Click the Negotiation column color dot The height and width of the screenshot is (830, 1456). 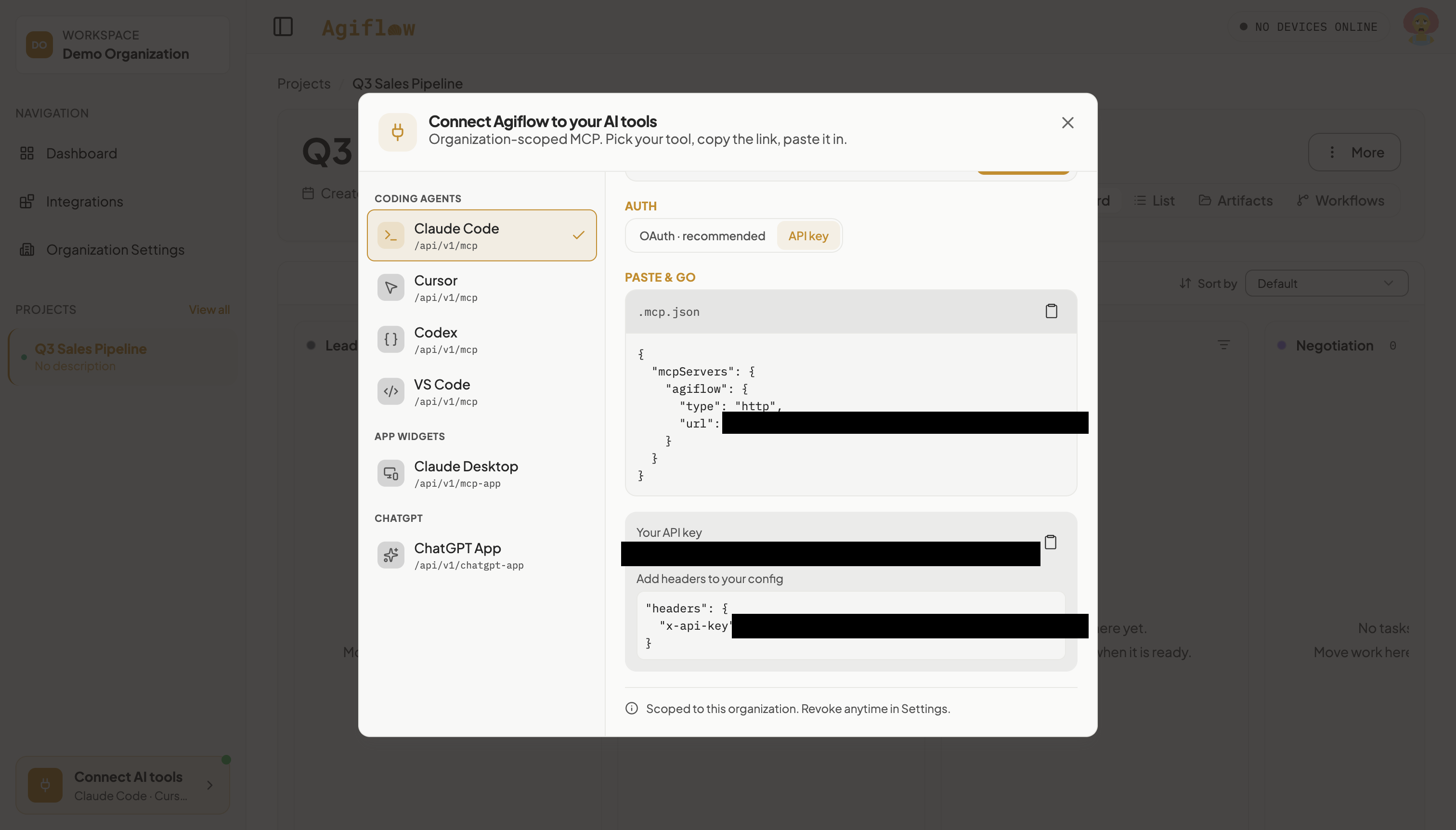click(1282, 345)
